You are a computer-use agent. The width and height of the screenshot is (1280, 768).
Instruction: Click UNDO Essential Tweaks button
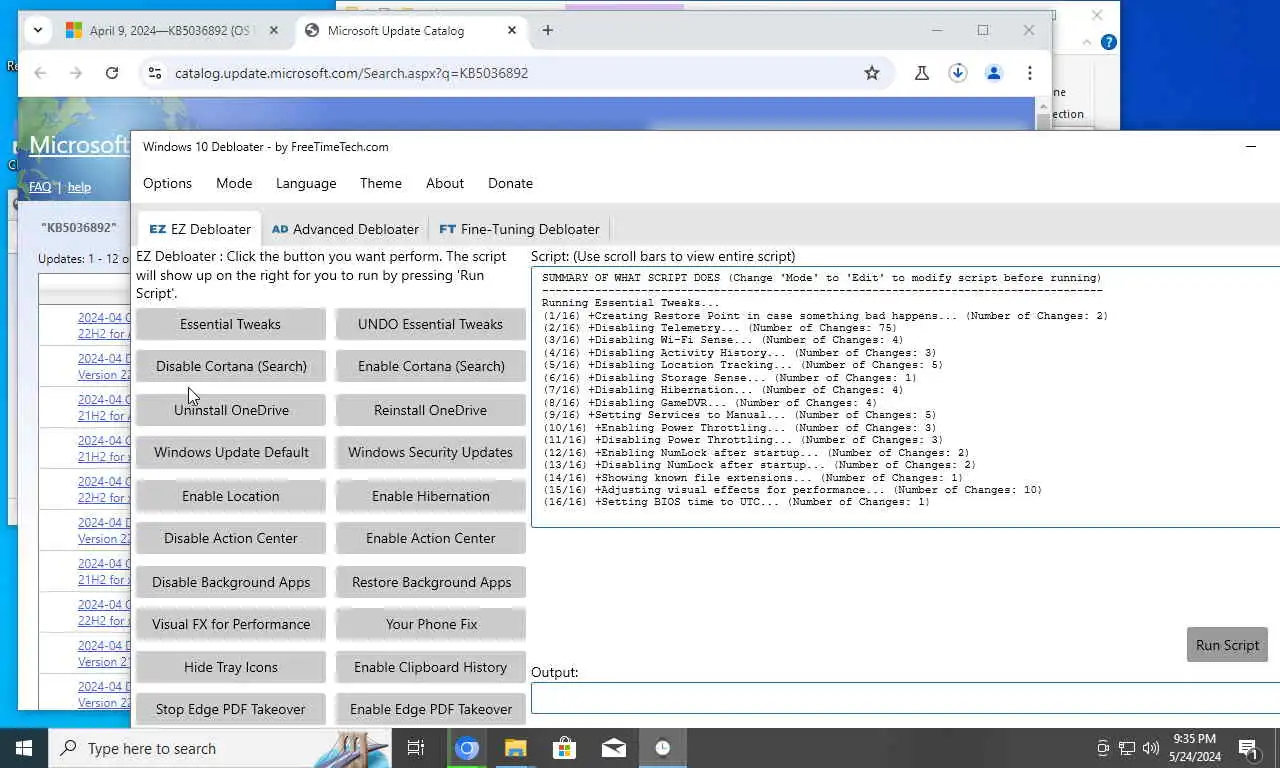431,324
